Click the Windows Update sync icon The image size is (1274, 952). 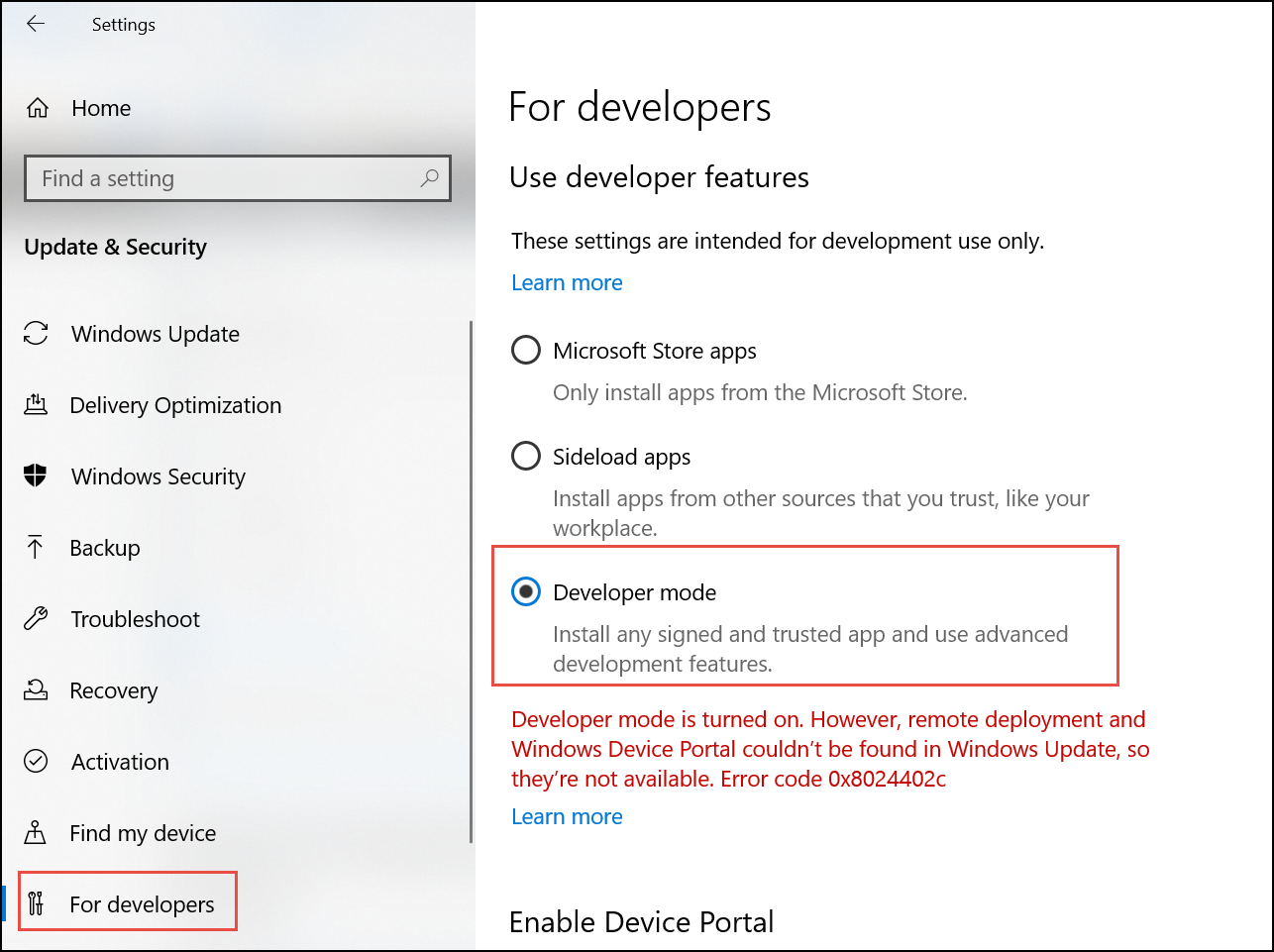click(36, 334)
